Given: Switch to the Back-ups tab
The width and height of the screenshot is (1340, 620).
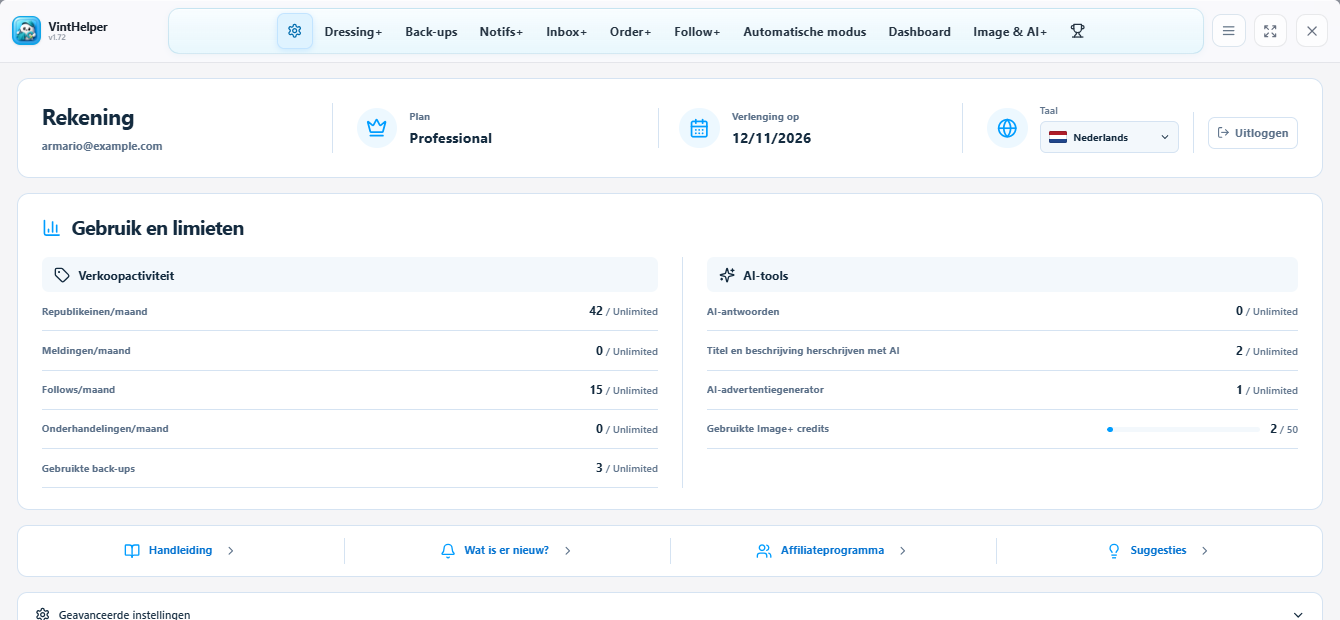Looking at the screenshot, I should (x=431, y=32).
